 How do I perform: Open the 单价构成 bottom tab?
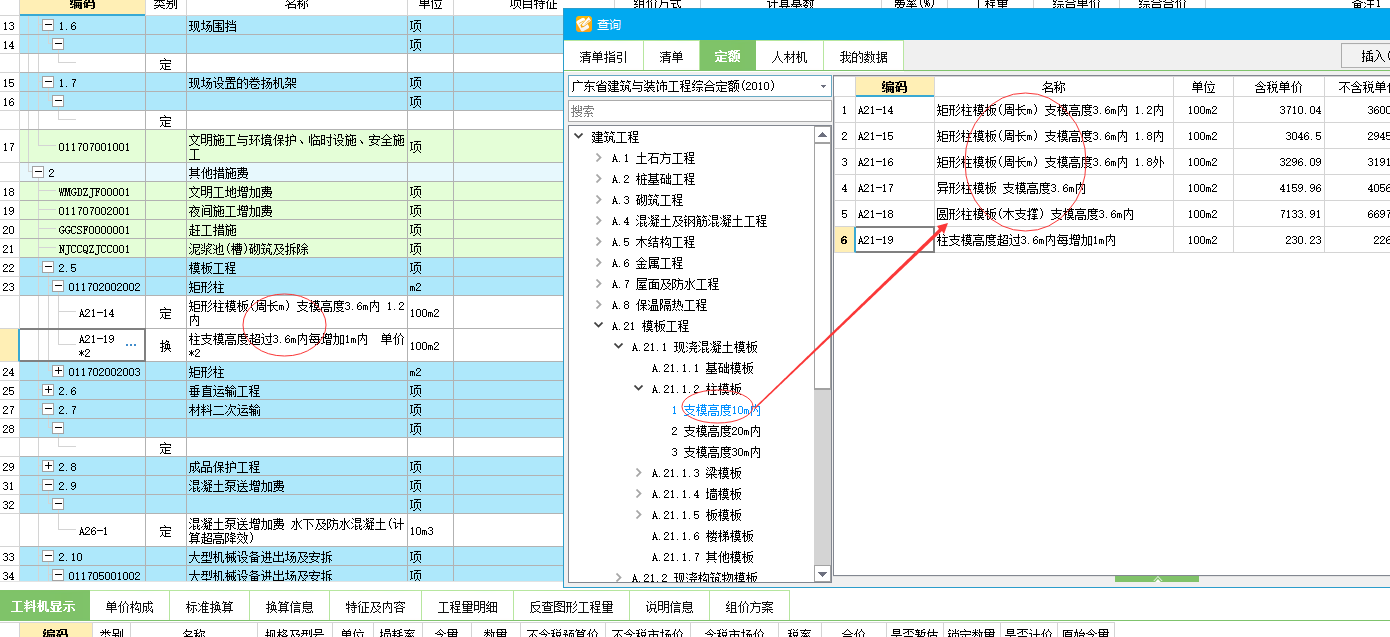[x=129, y=607]
